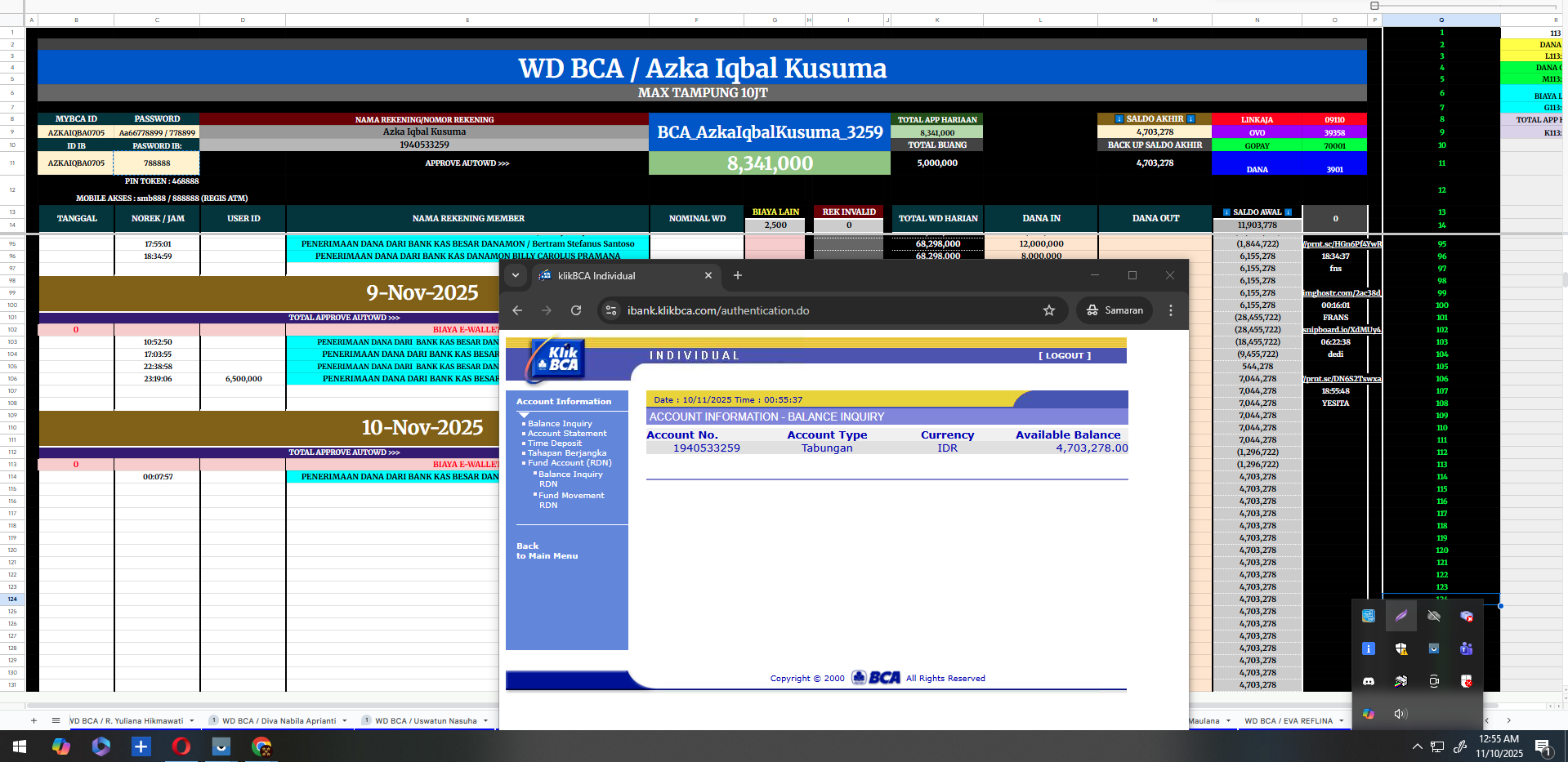Click the volume speaker icon in tray
The image size is (1568, 762).
click(1401, 714)
